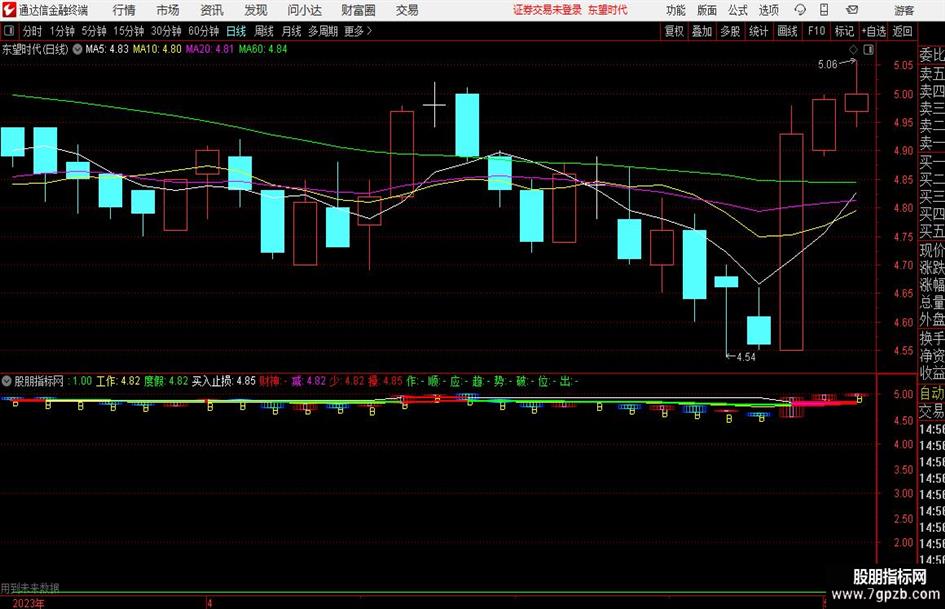Click the 用到未来数据 notice text
945x609 pixels.
30,588
